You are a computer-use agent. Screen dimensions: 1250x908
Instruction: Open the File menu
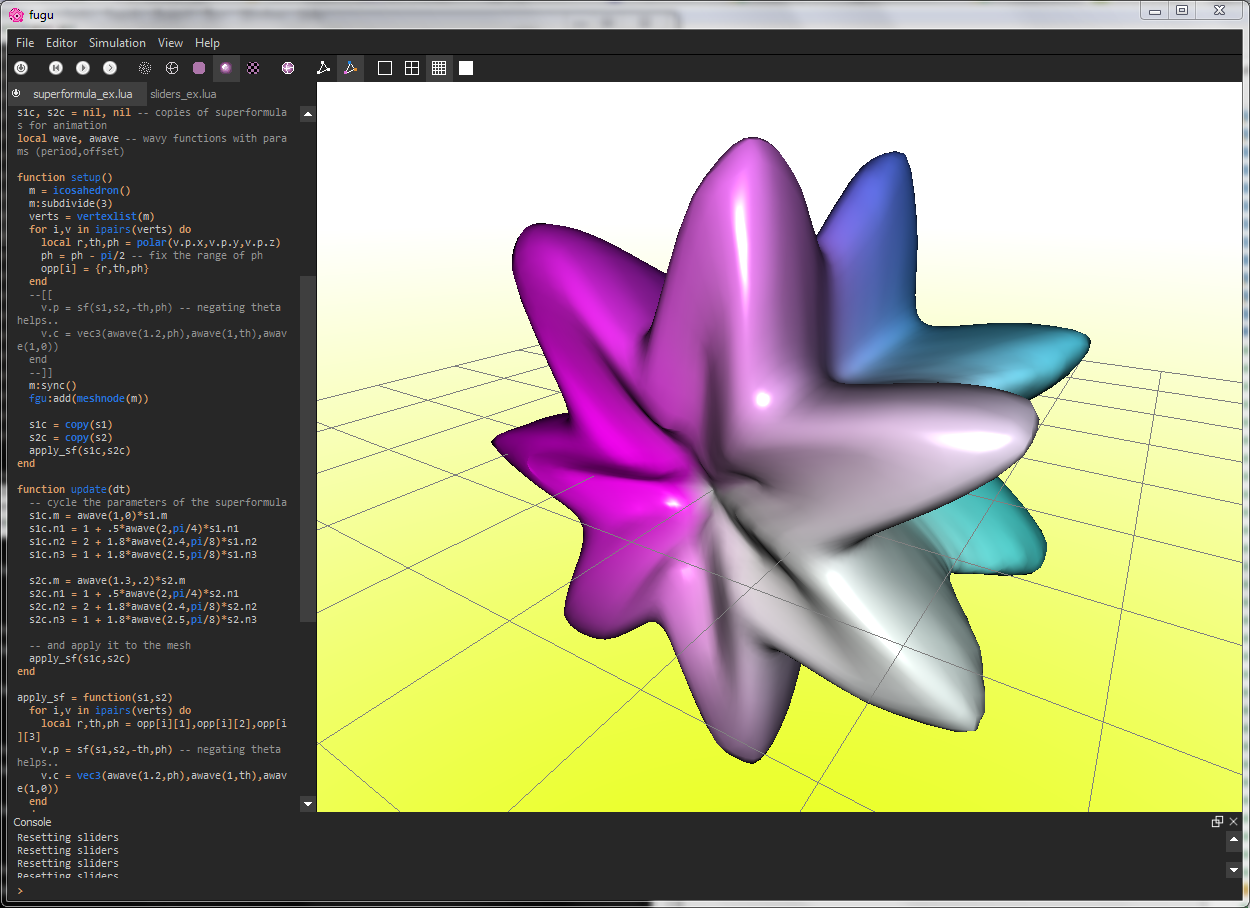click(x=25, y=43)
